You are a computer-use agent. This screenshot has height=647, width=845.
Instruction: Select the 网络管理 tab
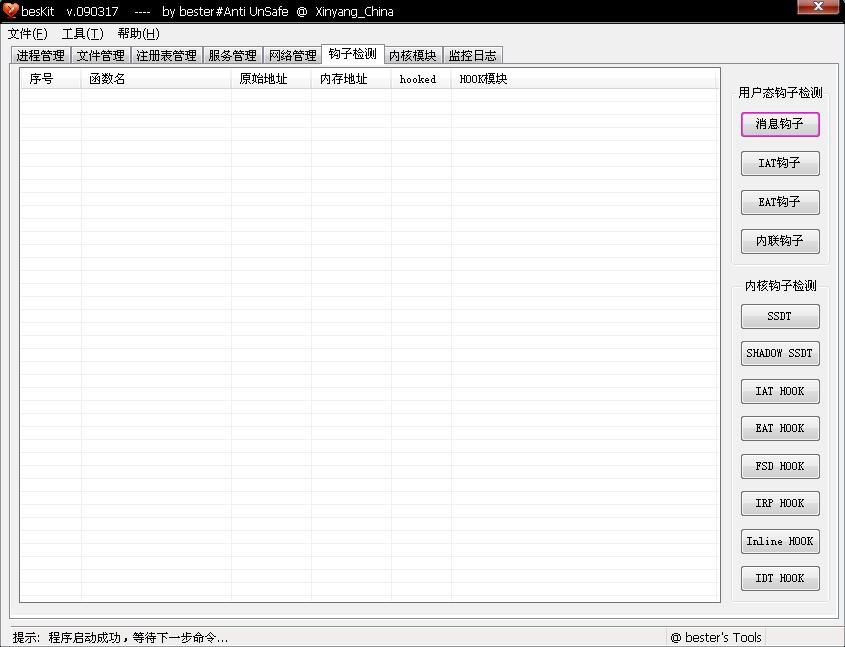(x=292, y=56)
